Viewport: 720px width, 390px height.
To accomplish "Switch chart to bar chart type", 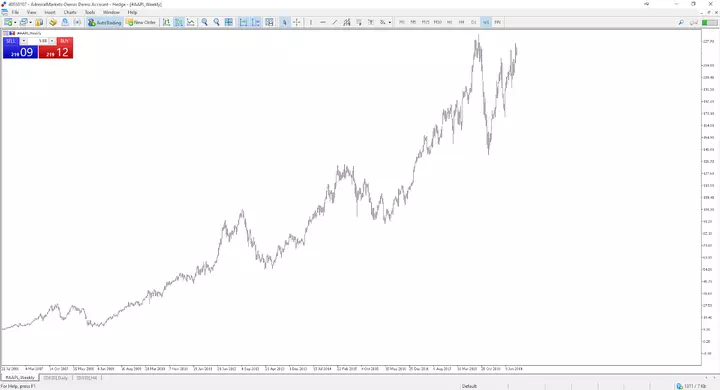I will click(x=166, y=22).
